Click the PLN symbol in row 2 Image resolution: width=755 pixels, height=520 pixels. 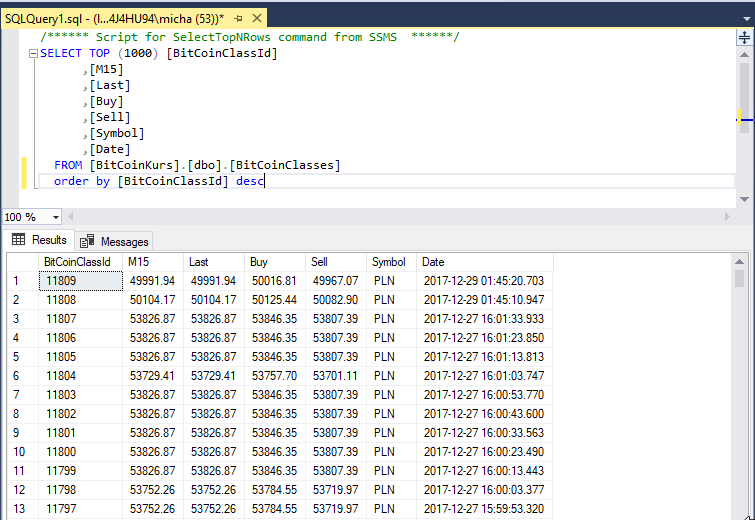(x=391, y=299)
